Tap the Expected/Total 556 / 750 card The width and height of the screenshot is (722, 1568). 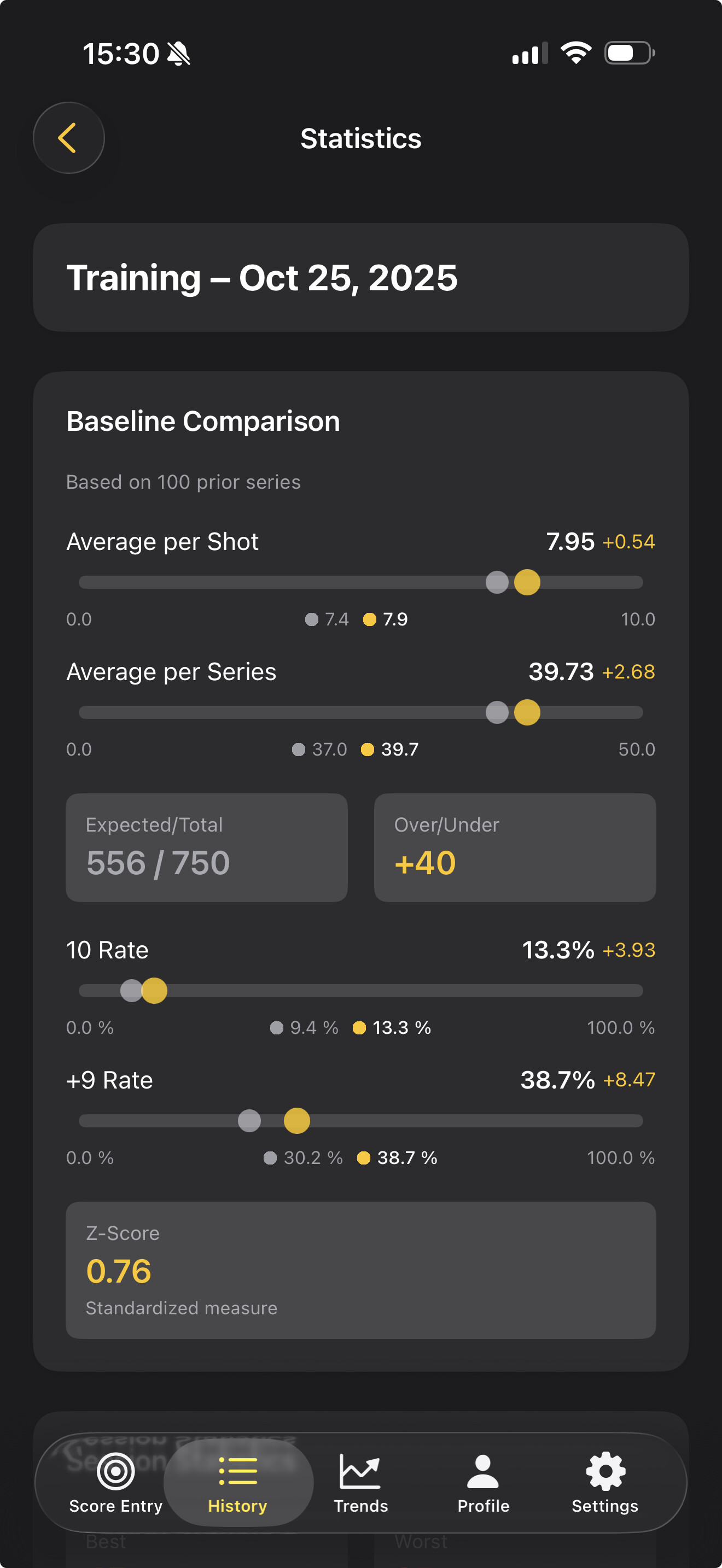pyautogui.click(x=206, y=847)
